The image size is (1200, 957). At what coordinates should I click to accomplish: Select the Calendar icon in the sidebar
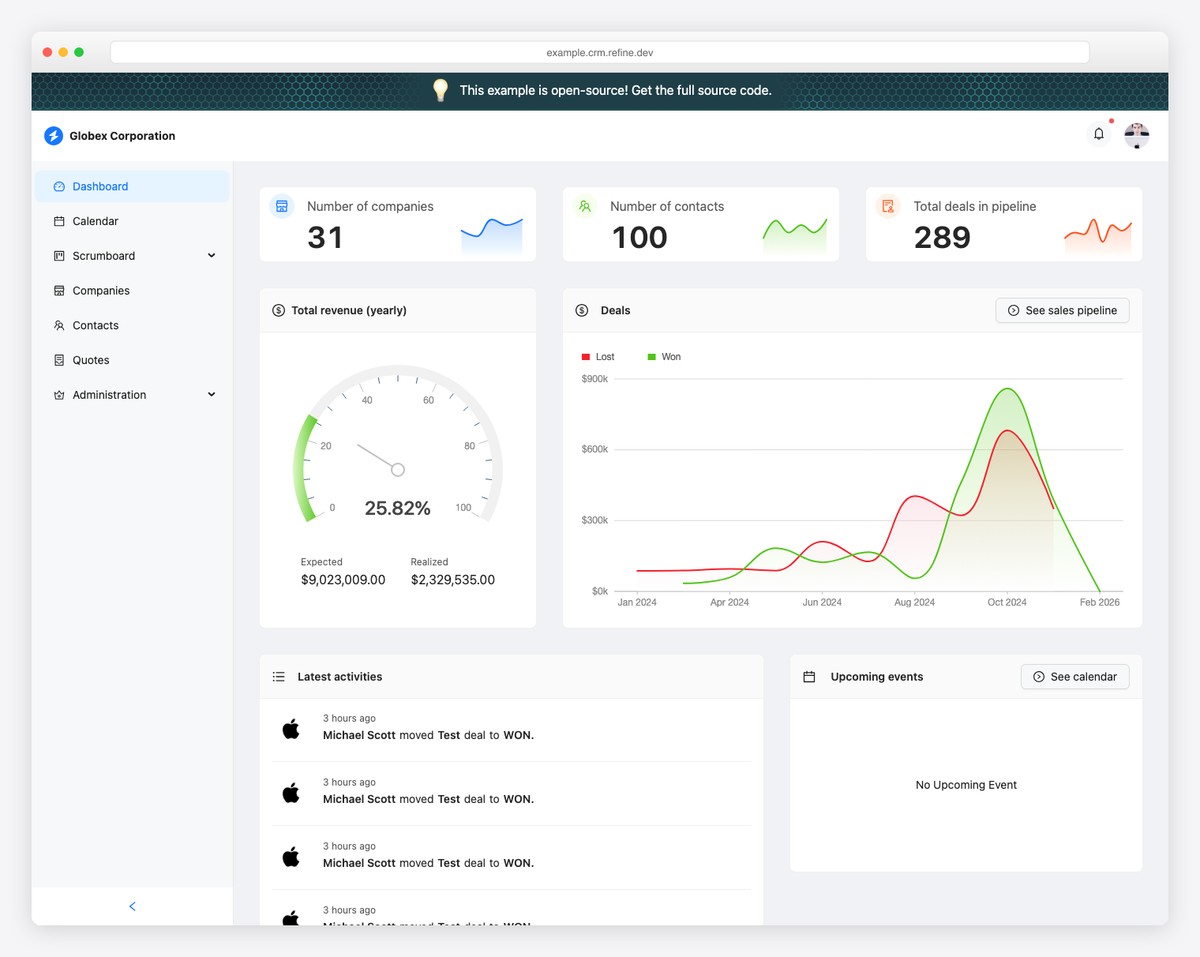coord(59,221)
